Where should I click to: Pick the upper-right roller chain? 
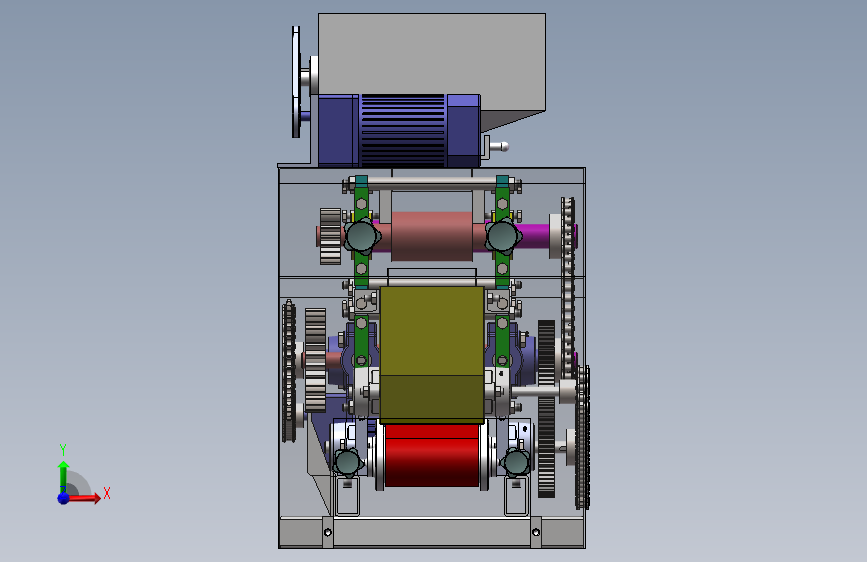coord(568,288)
